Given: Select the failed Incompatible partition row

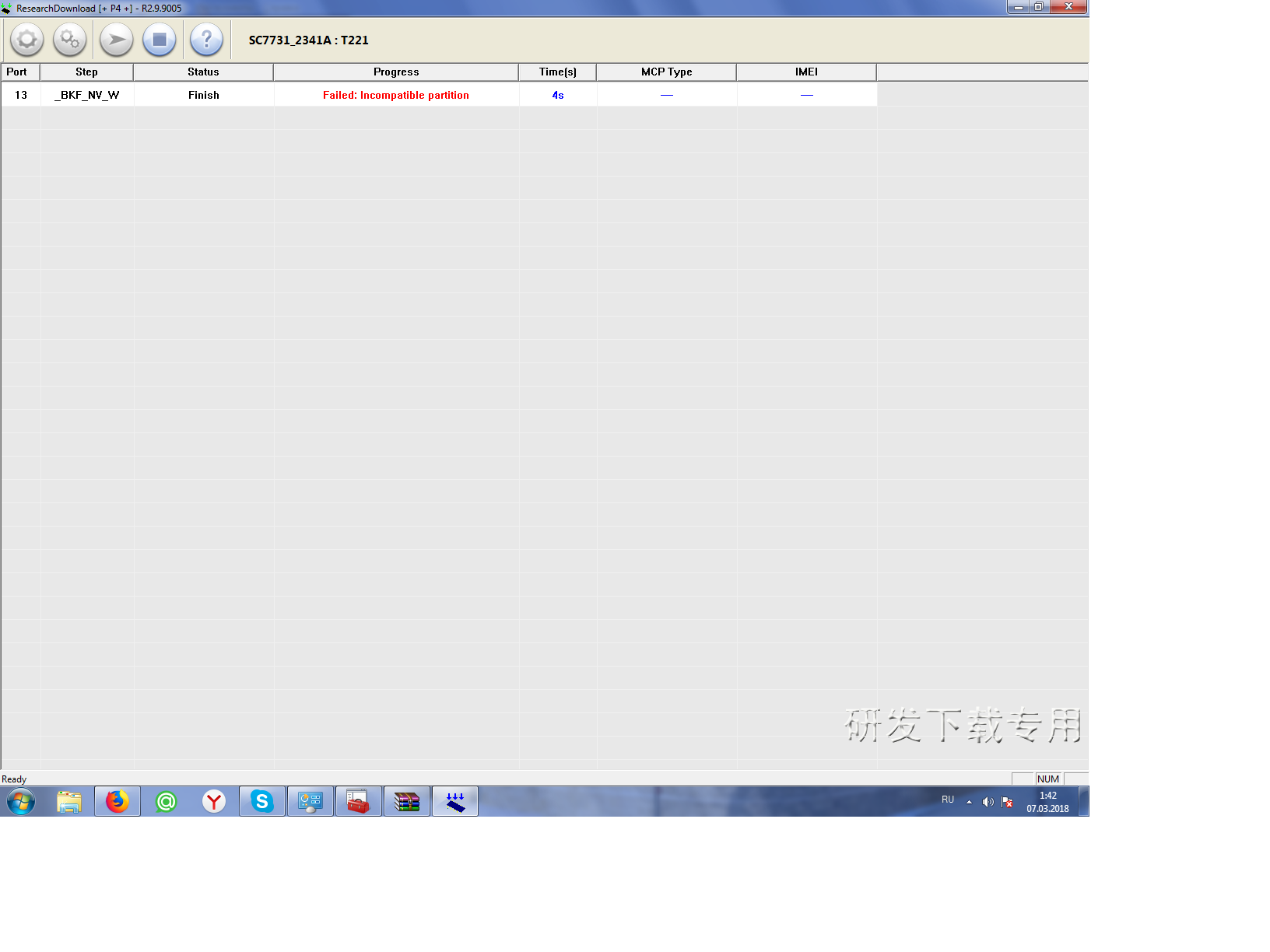Looking at the screenshot, I should tap(395, 95).
